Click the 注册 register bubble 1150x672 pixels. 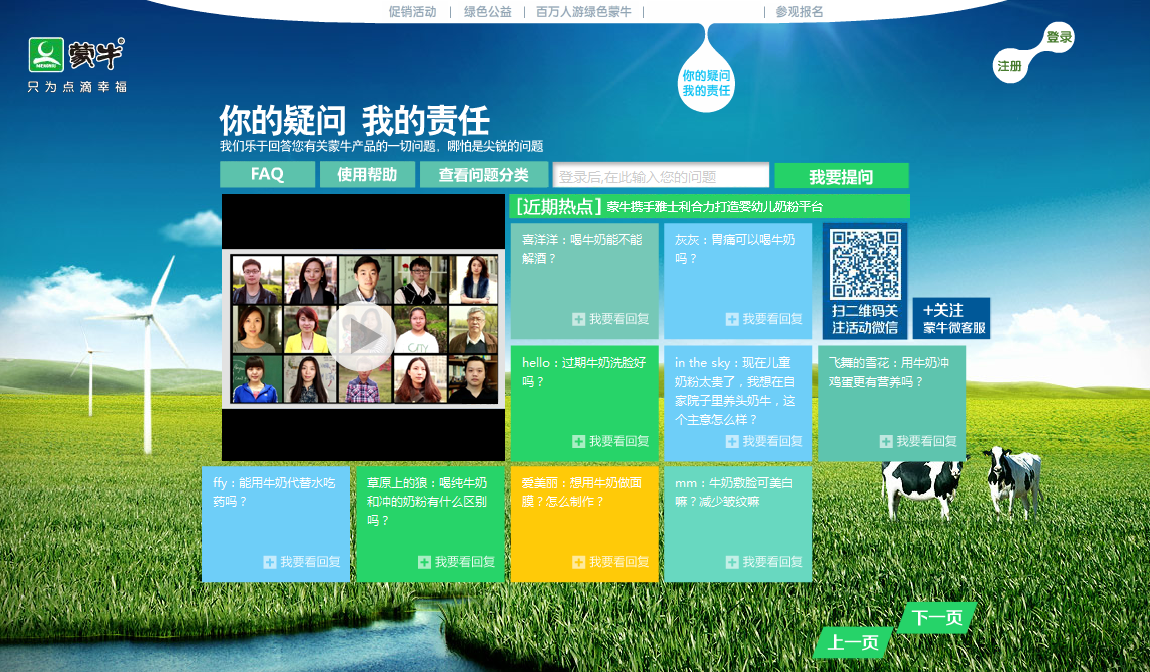1009,66
